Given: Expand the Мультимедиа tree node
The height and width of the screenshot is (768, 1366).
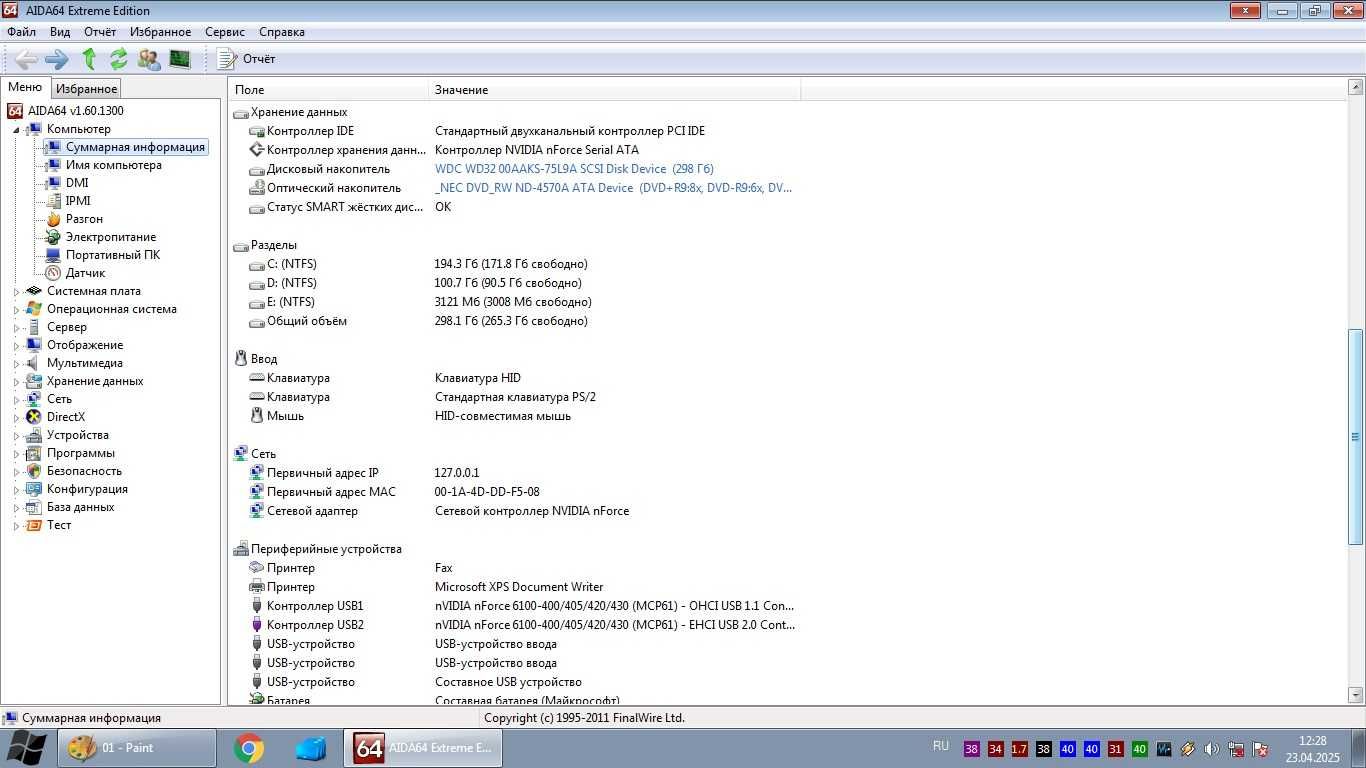Looking at the screenshot, I should click(x=16, y=364).
